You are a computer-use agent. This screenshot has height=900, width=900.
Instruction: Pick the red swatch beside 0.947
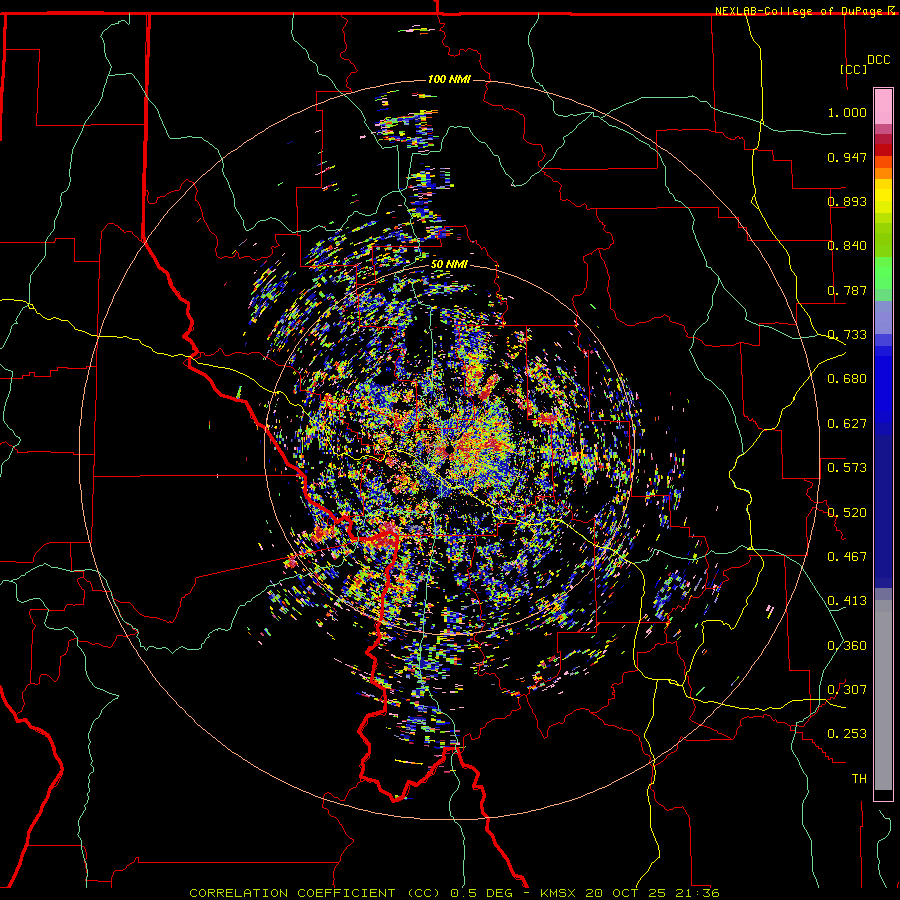tap(883, 150)
